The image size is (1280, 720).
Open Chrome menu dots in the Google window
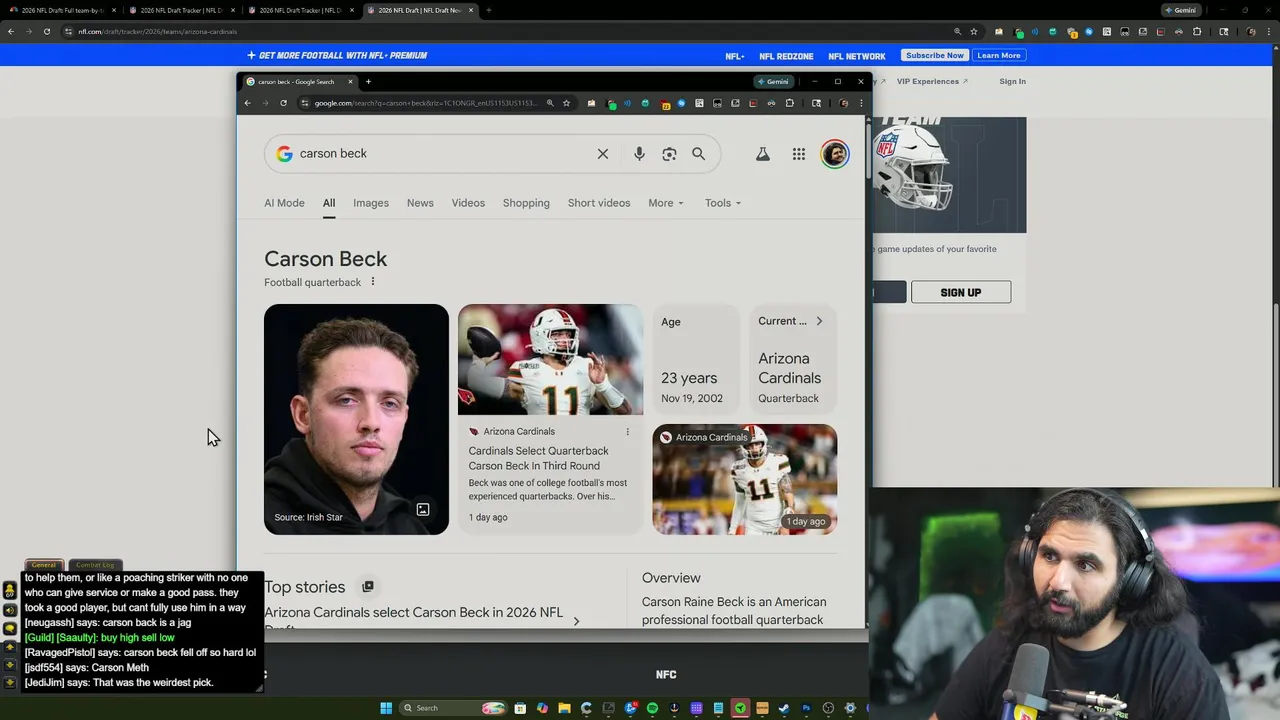tap(861, 103)
